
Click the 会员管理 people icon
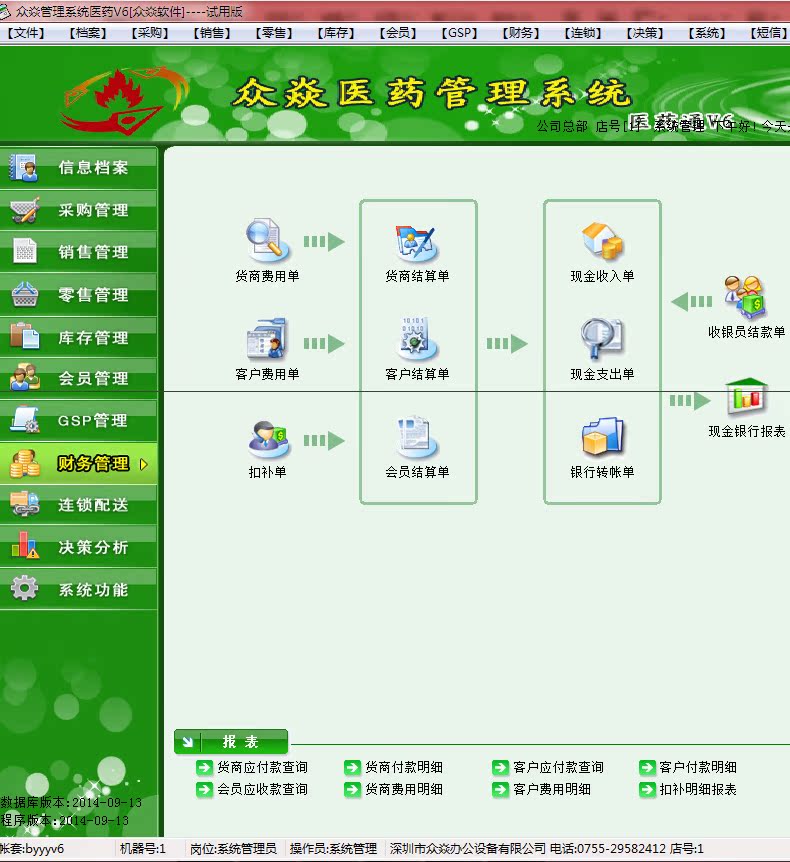[x=25, y=378]
